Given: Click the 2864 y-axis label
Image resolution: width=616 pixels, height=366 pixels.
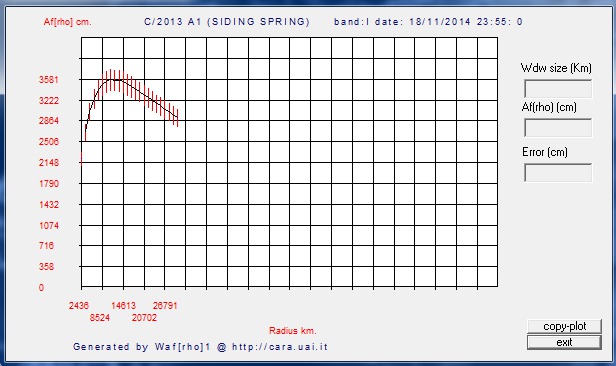Looking at the screenshot, I should (49, 121).
